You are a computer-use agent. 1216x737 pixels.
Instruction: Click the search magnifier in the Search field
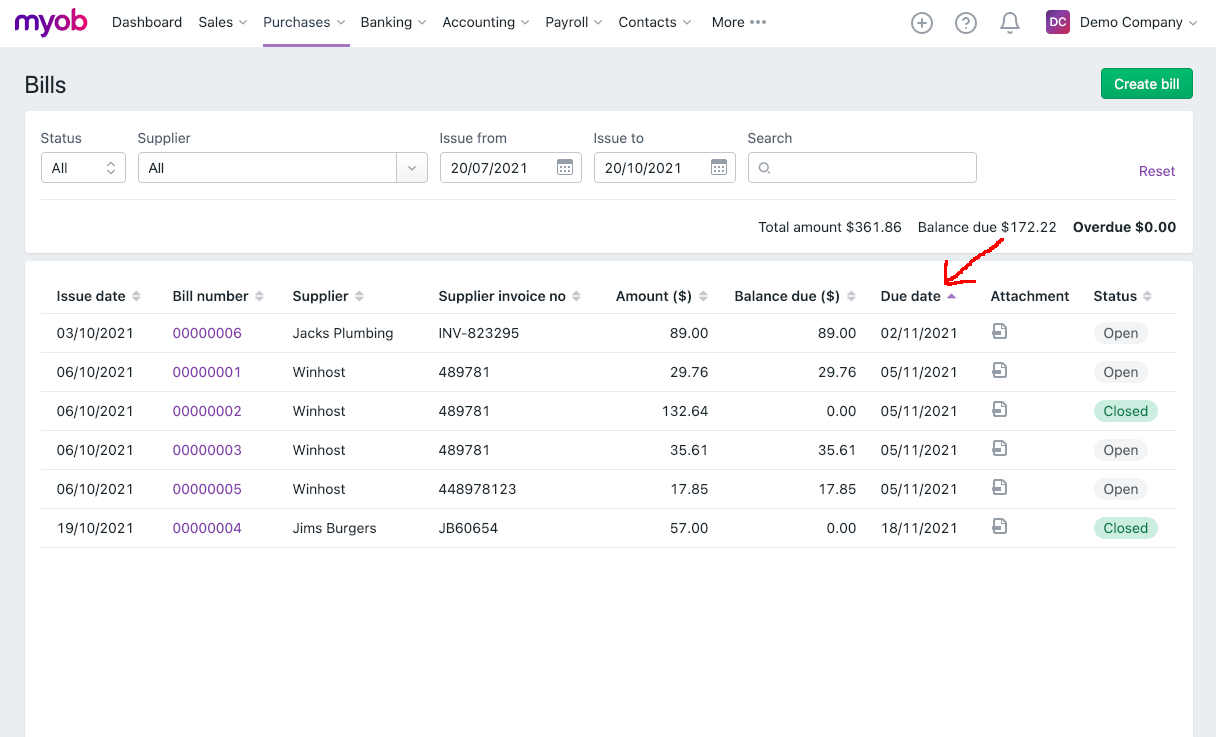764,167
